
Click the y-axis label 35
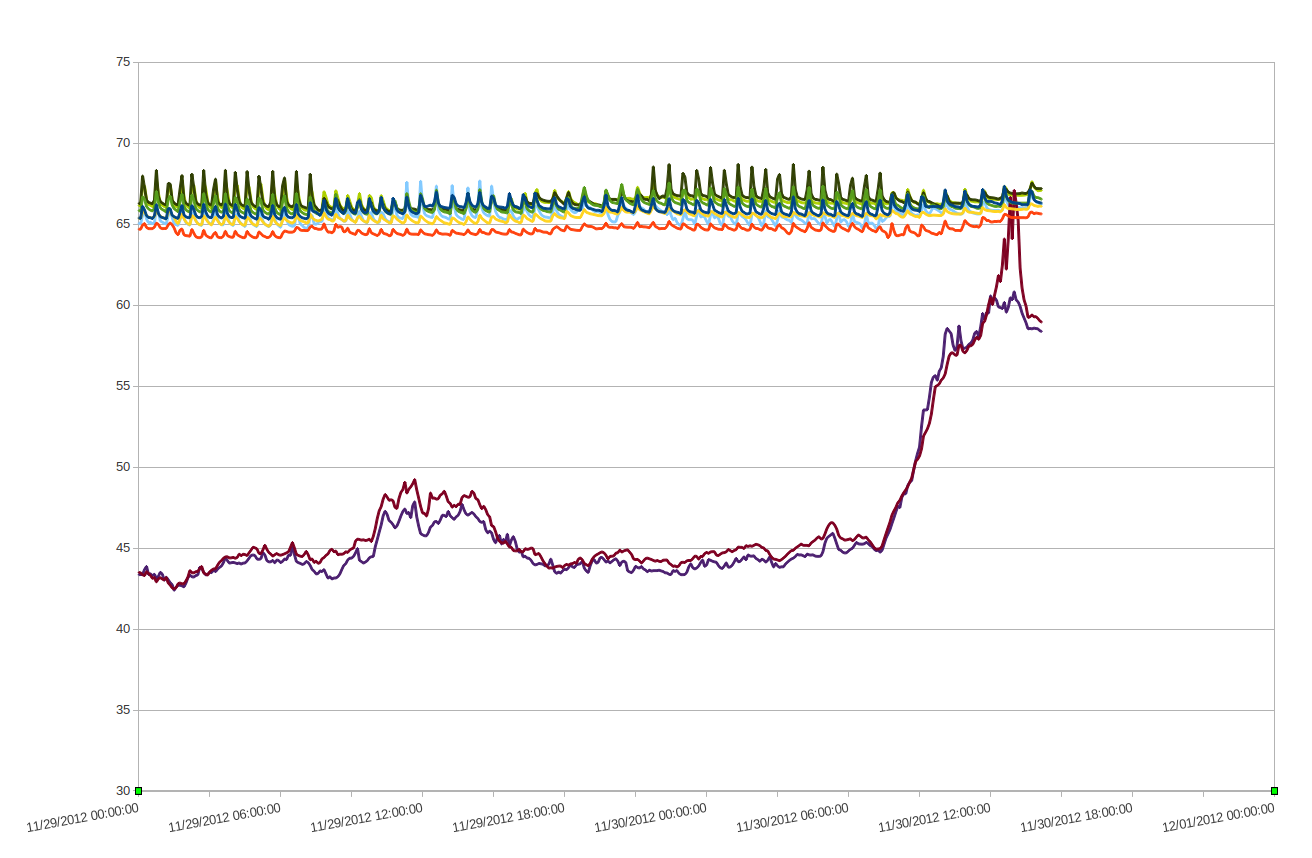pyautogui.click(x=123, y=710)
